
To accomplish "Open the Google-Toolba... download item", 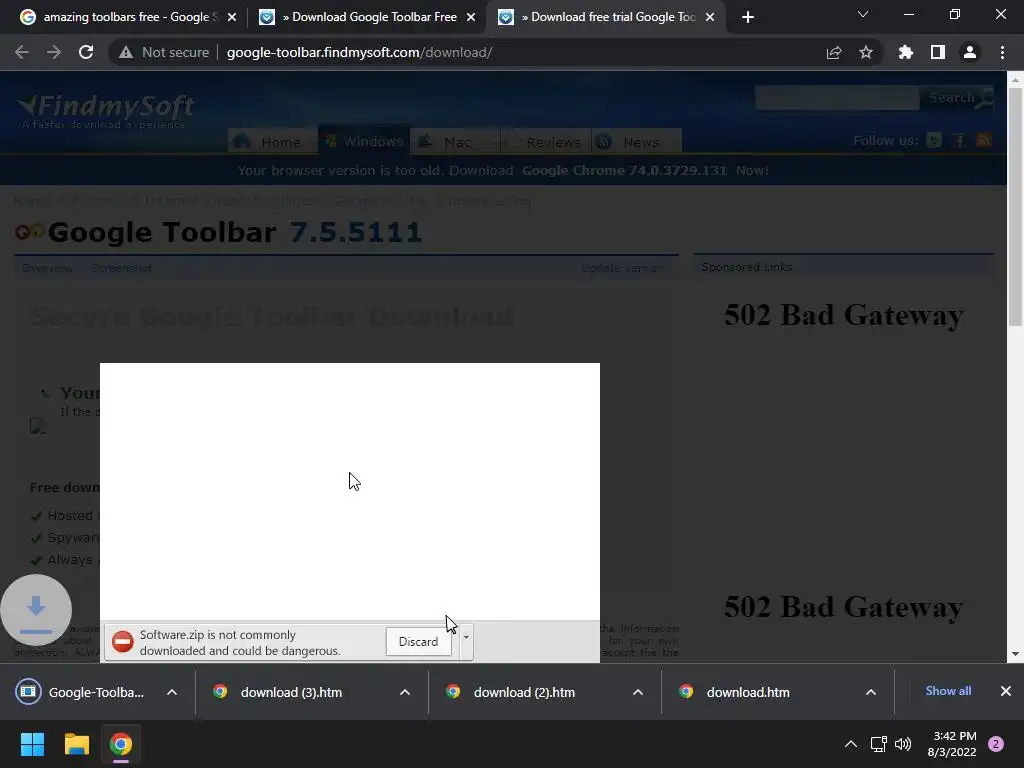I will pyautogui.click(x=80, y=692).
